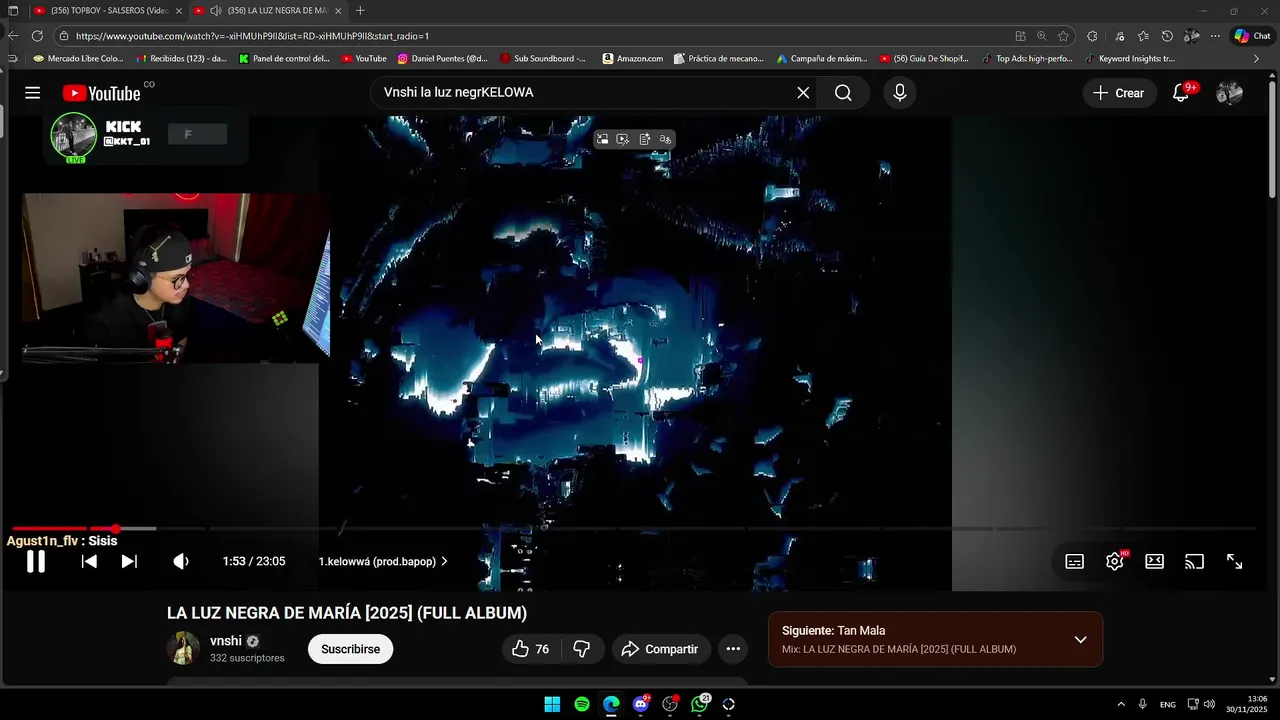This screenshot has width=1280, height=720.
Task: Reload the current page
Action: click(x=37, y=36)
